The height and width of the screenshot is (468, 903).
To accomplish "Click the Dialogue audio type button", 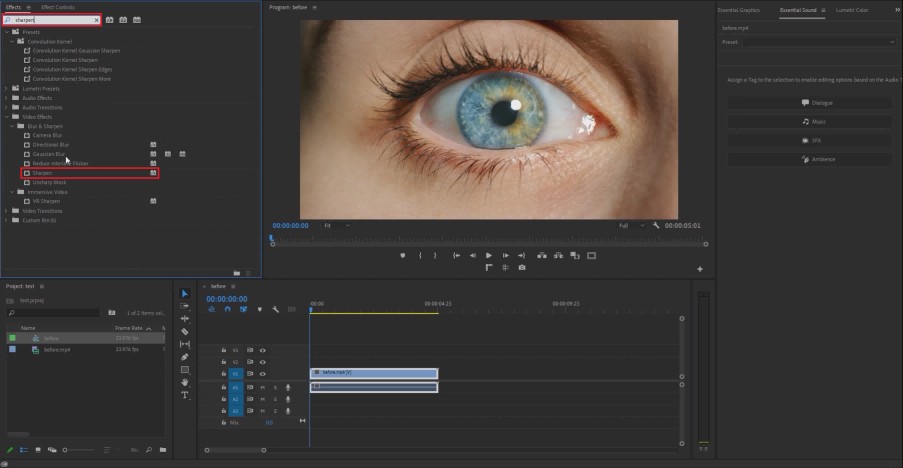I will click(x=810, y=103).
